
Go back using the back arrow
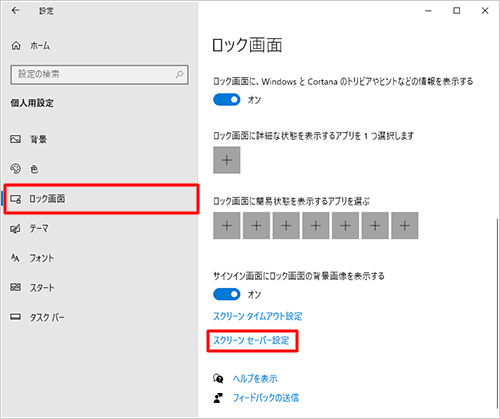[15, 11]
